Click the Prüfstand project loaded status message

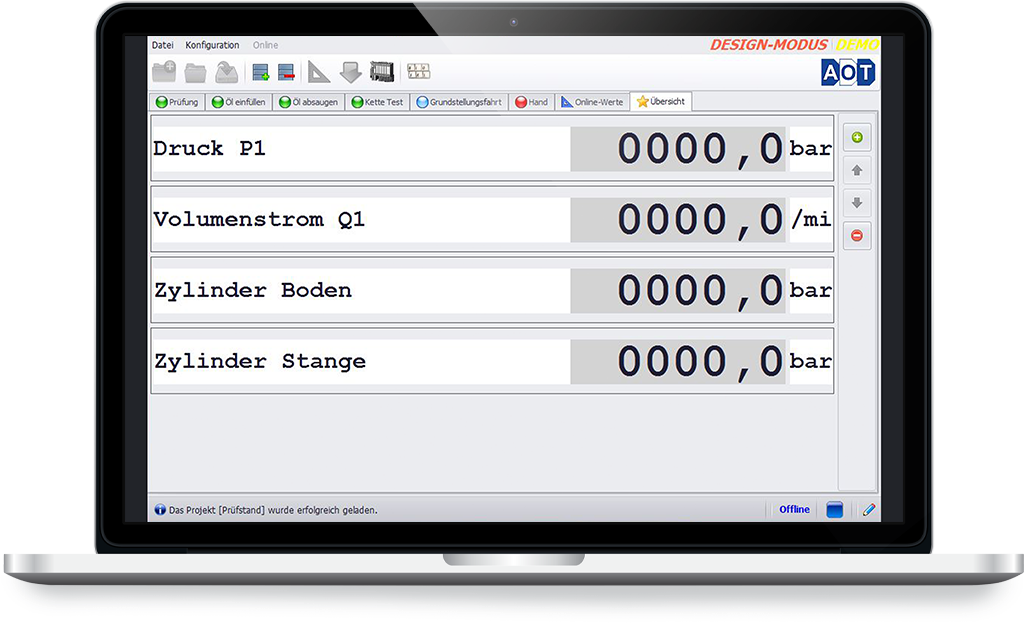coord(273,510)
